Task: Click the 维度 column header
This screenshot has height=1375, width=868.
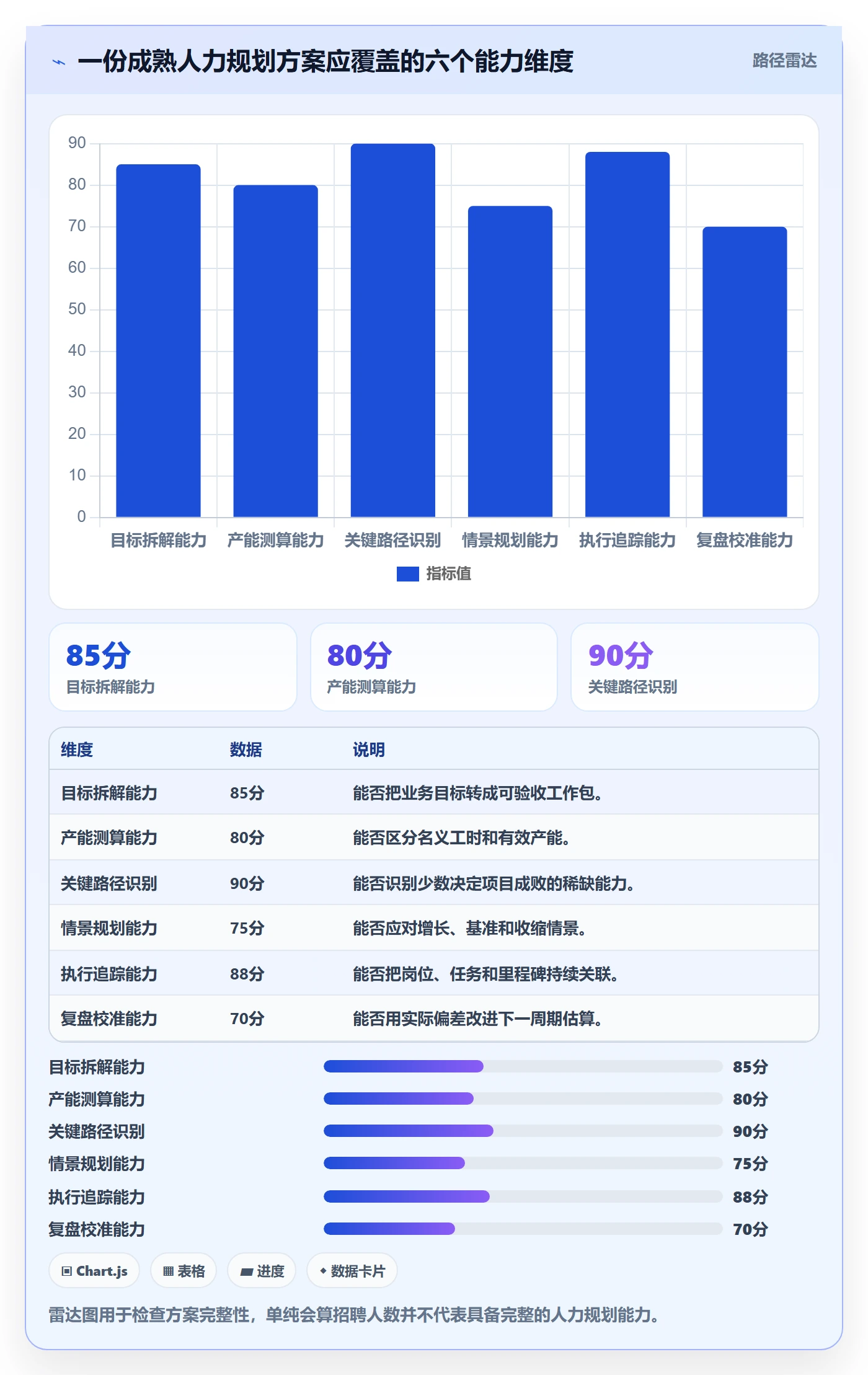Action: point(77,749)
